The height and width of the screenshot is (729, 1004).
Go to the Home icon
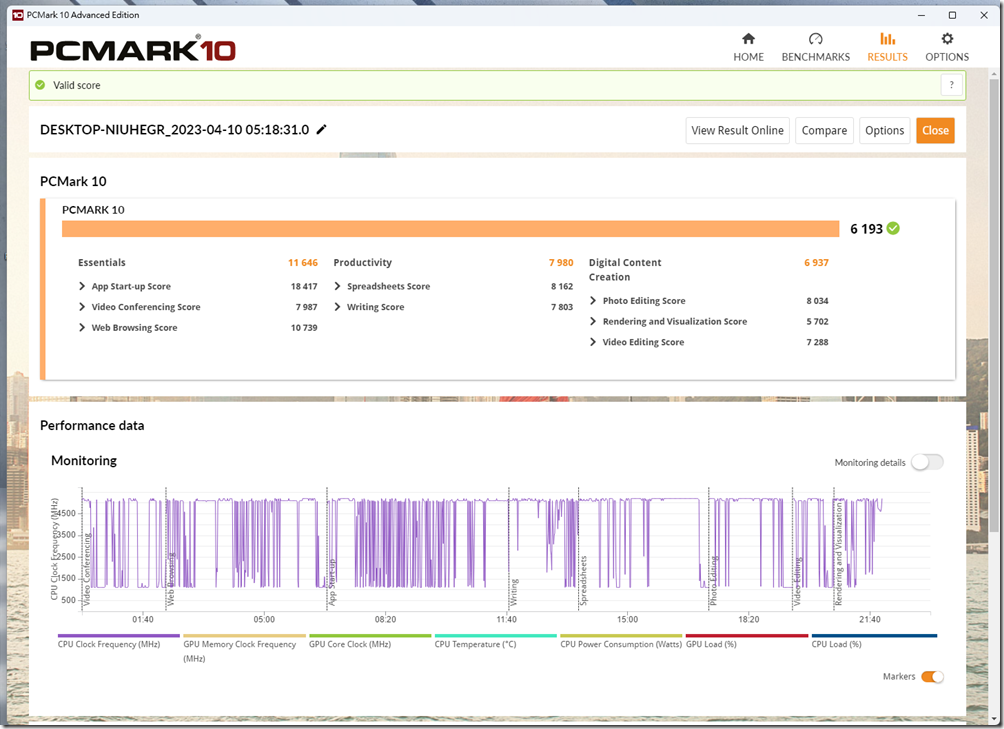(748, 39)
